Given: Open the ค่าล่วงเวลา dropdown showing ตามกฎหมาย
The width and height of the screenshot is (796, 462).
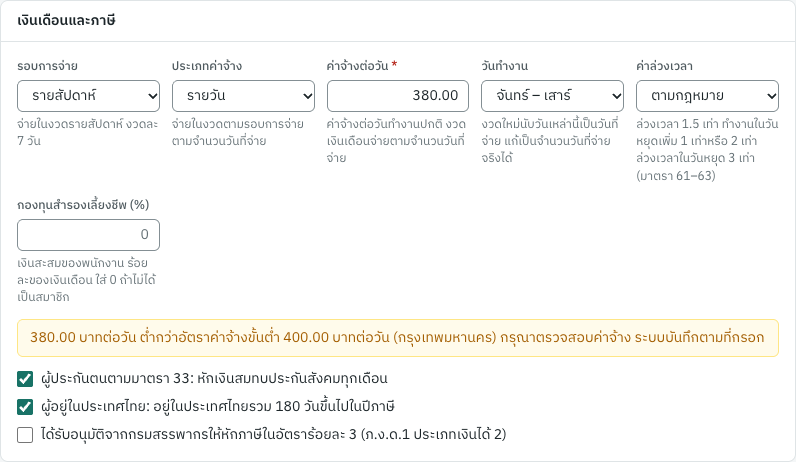Looking at the screenshot, I should (x=707, y=96).
